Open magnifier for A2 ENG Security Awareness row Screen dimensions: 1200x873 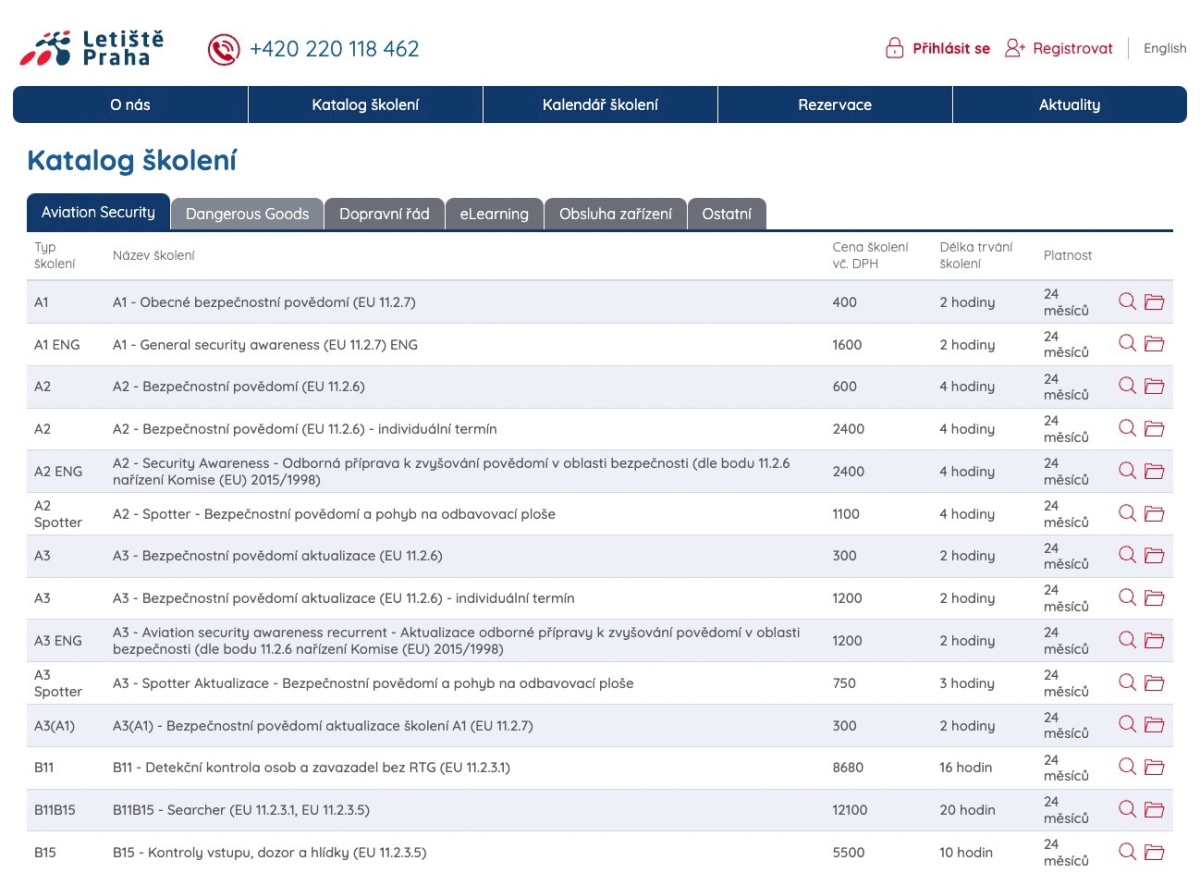click(x=1127, y=471)
